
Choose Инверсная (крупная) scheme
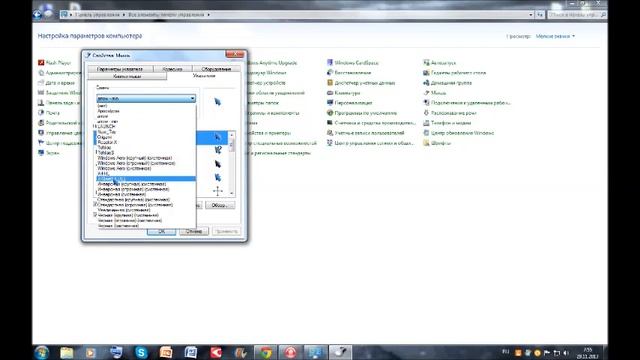(x=146, y=184)
